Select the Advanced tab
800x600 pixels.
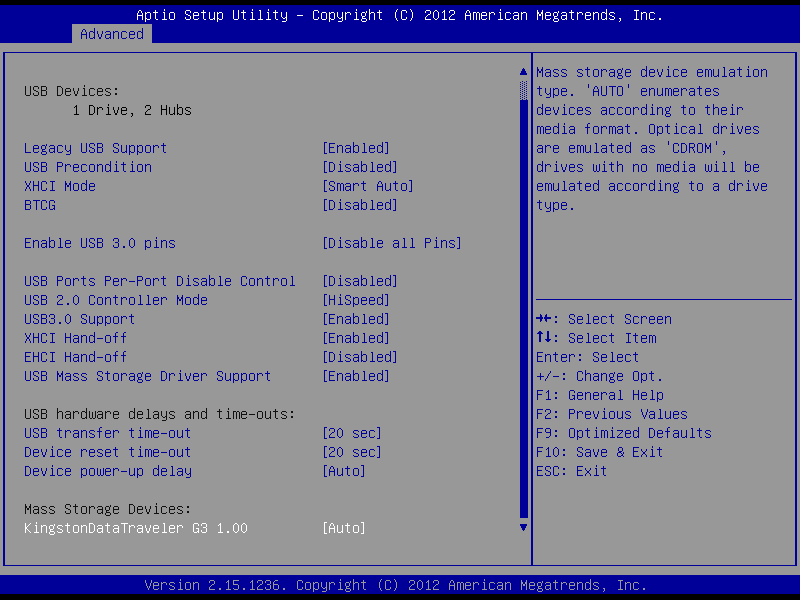(112, 34)
